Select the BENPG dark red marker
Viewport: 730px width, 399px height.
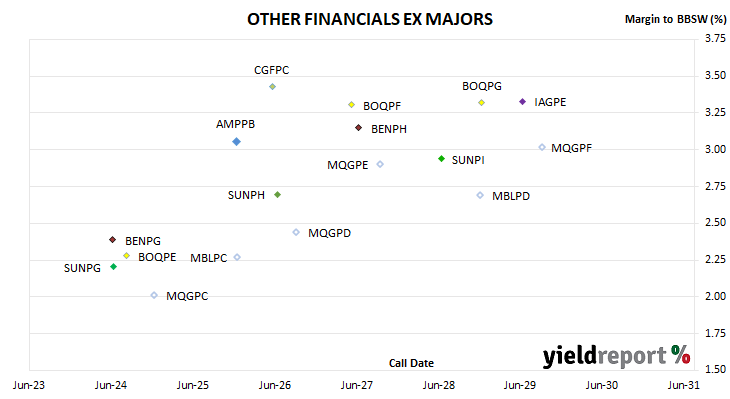112,240
